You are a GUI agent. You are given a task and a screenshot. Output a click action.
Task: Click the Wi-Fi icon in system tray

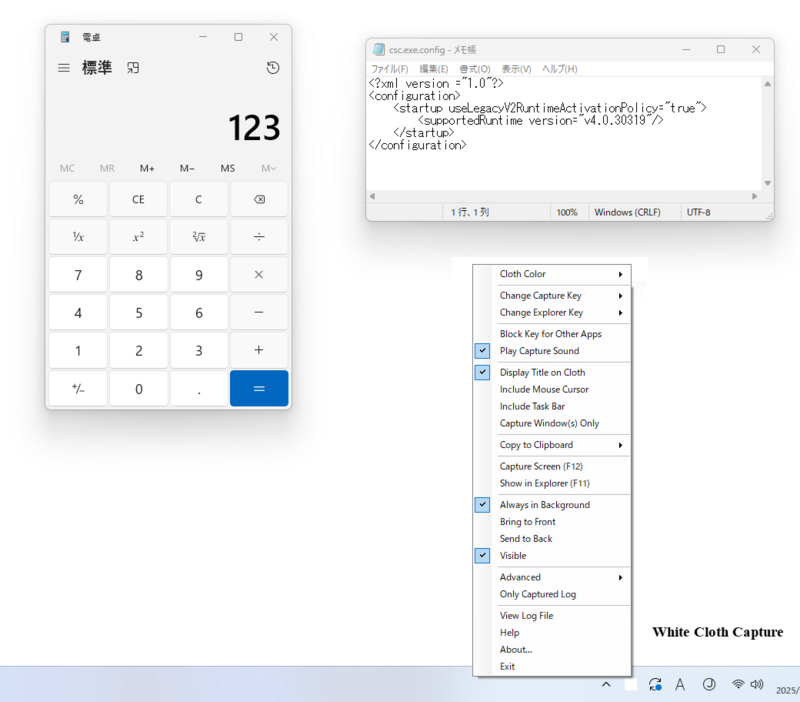click(738, 685)
